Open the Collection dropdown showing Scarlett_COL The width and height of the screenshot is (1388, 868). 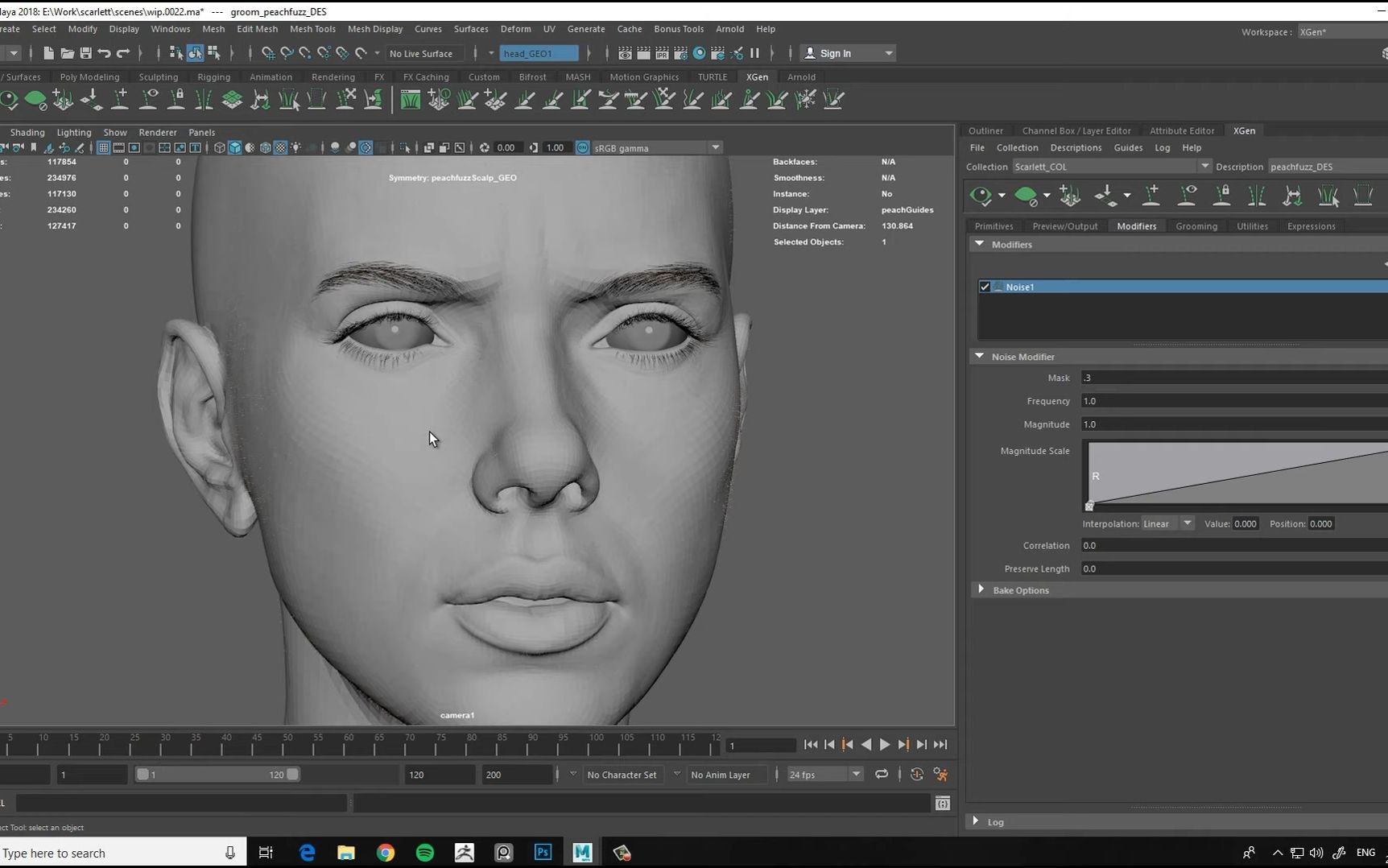(x=1205, y=166)
